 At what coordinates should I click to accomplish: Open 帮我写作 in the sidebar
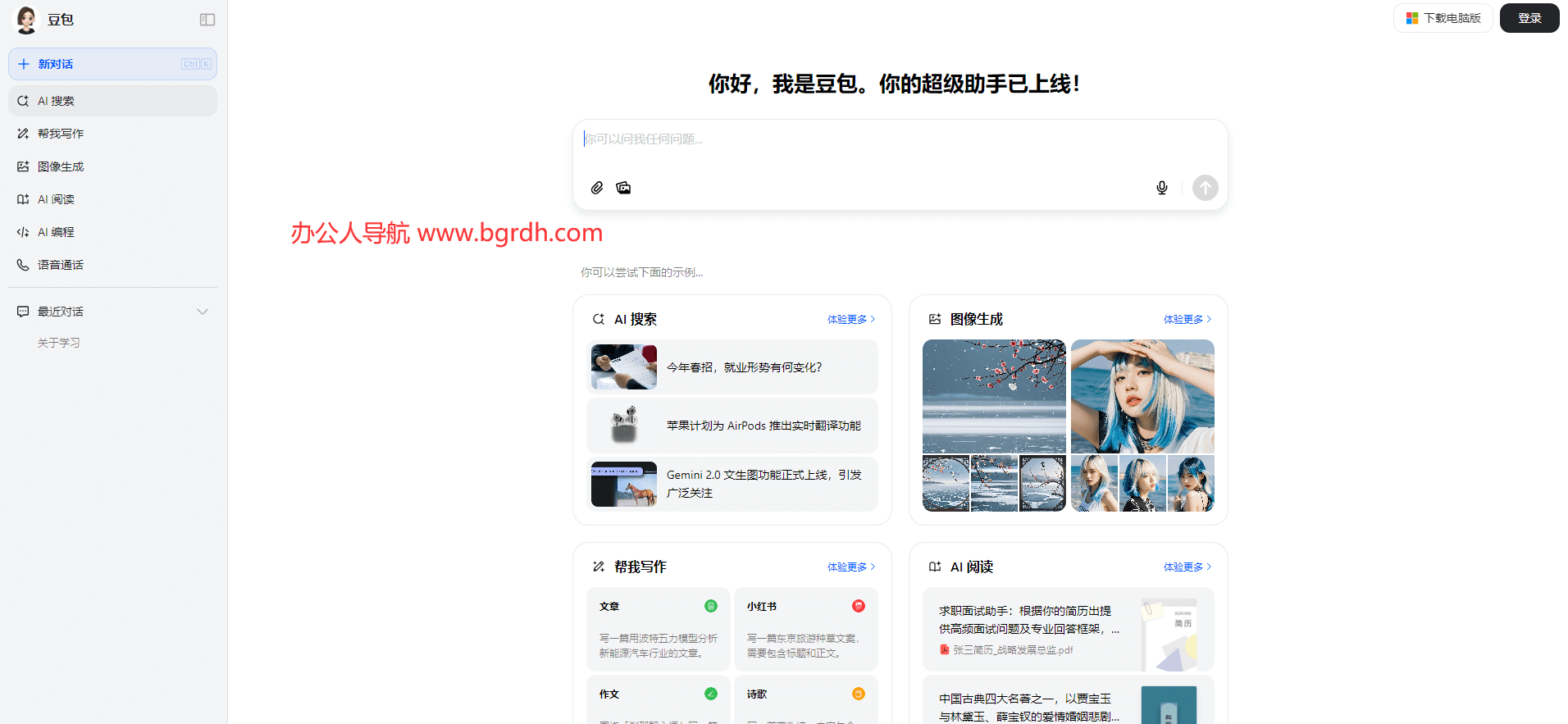point(112,134)
